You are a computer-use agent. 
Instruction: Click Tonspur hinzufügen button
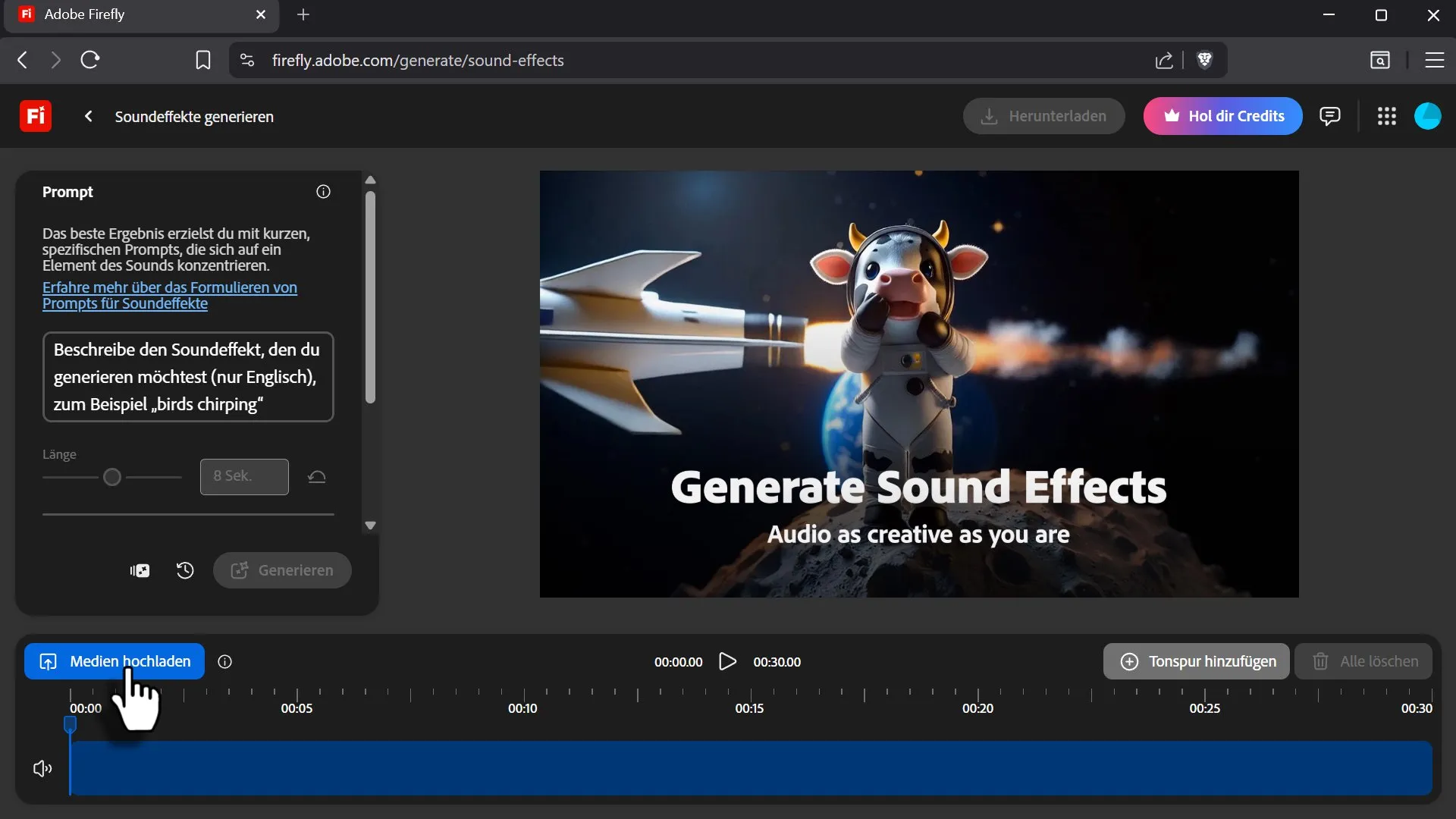(x=1196, y=661)
